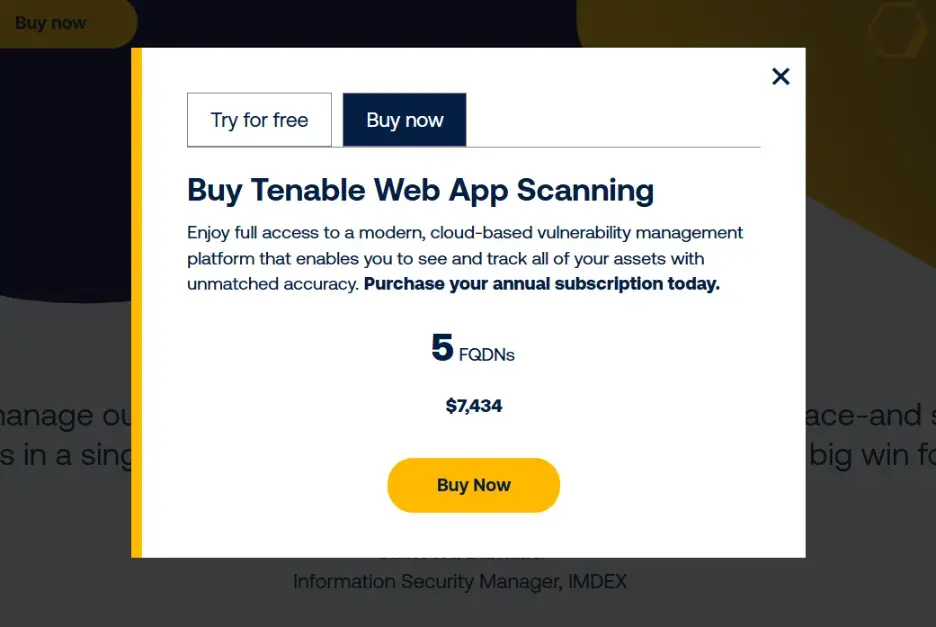
Task: Select the 5 FQDNs quantity value
Action: coord(473,349)
